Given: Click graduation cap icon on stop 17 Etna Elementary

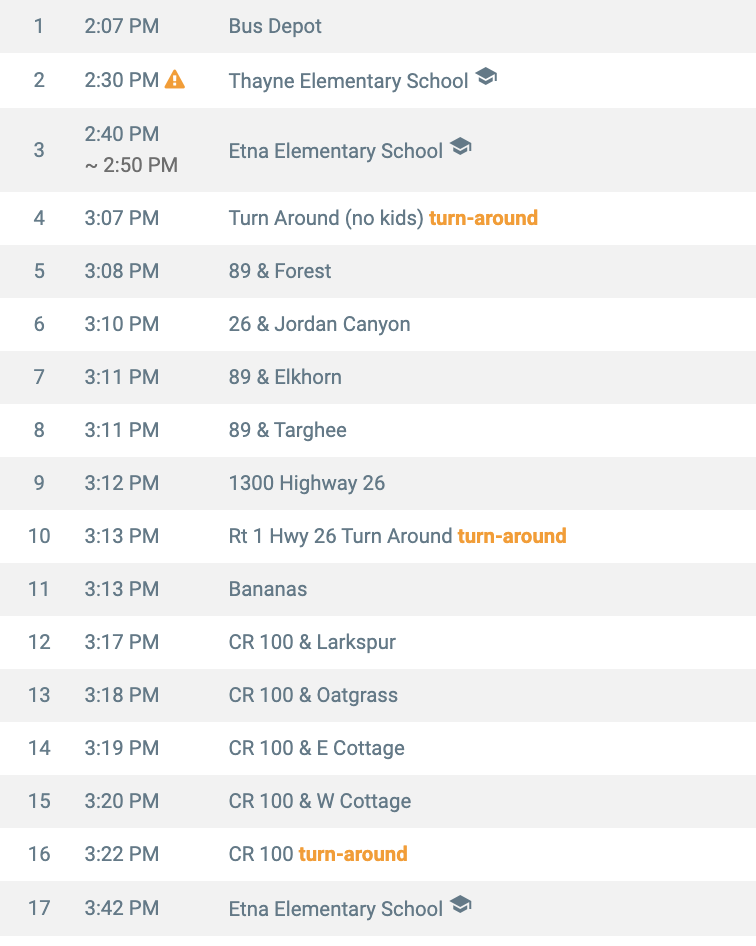Looking at the screenshot, I should (460, 905).
